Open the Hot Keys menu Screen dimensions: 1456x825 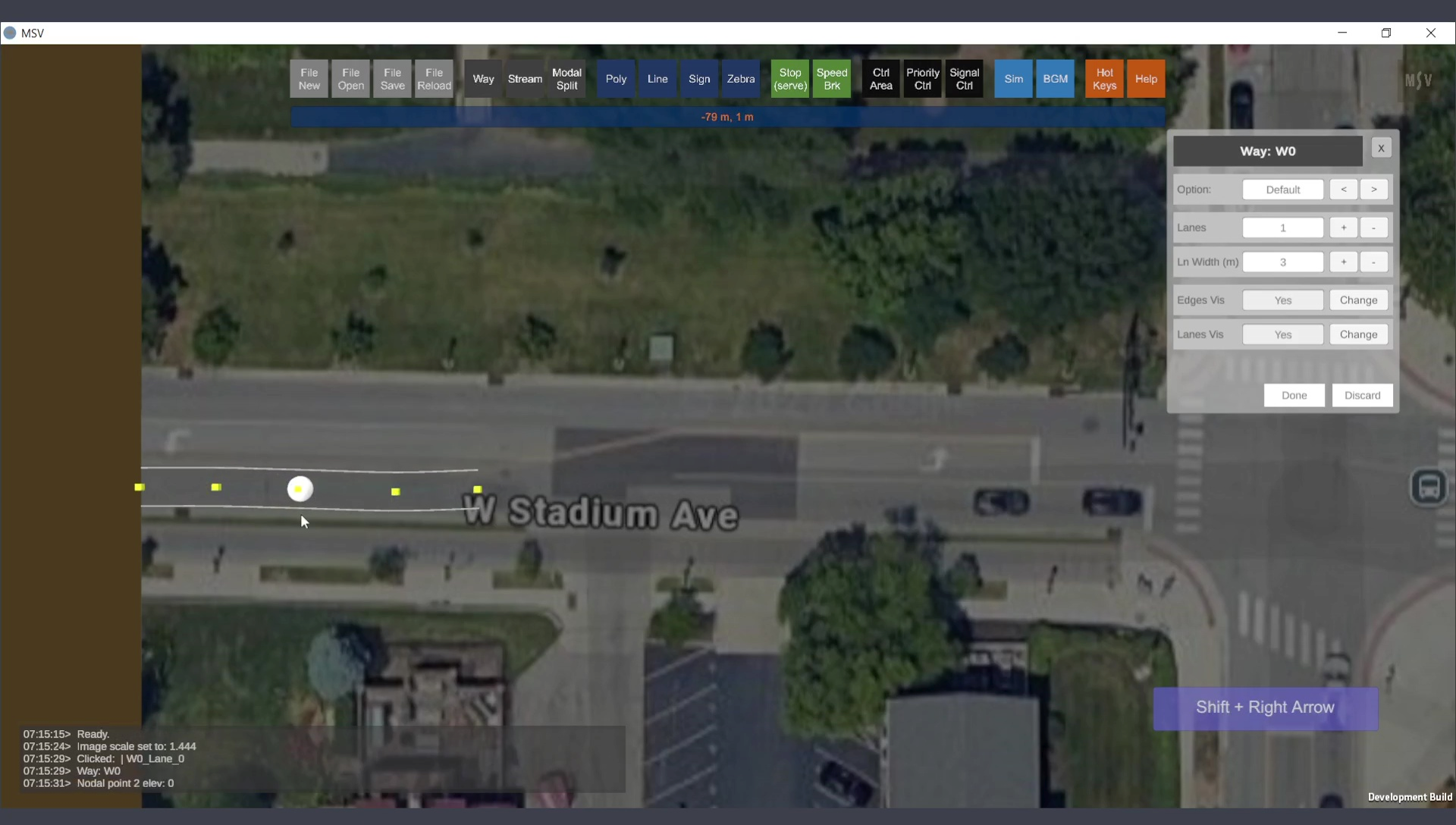[1104, 79]
